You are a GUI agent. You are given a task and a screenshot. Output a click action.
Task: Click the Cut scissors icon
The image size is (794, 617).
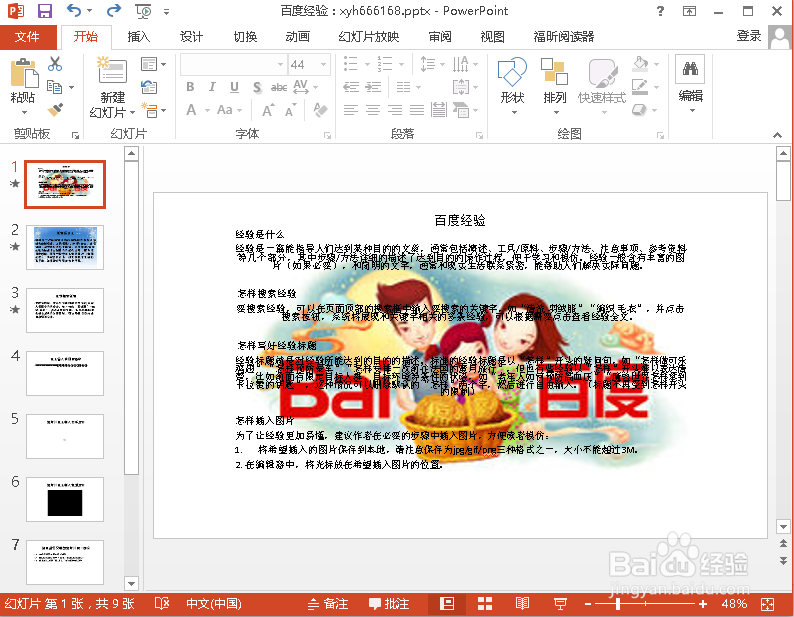point(55,64)
